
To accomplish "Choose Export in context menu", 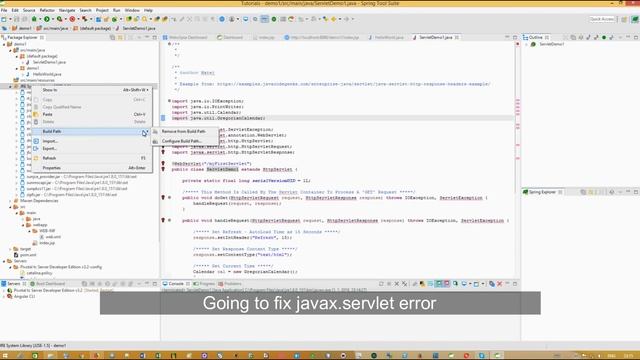I will tap(92, 149).
